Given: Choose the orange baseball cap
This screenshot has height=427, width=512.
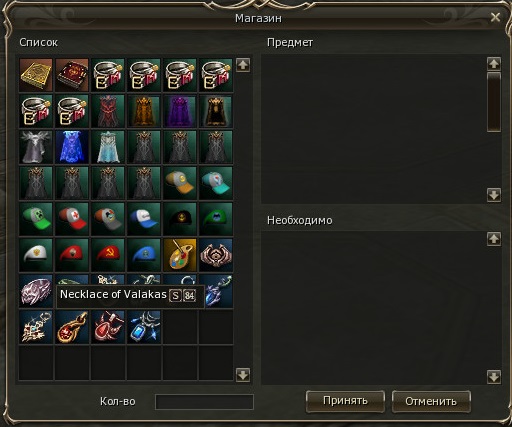Looking at the screenshot, I should [x=180, y=183].
